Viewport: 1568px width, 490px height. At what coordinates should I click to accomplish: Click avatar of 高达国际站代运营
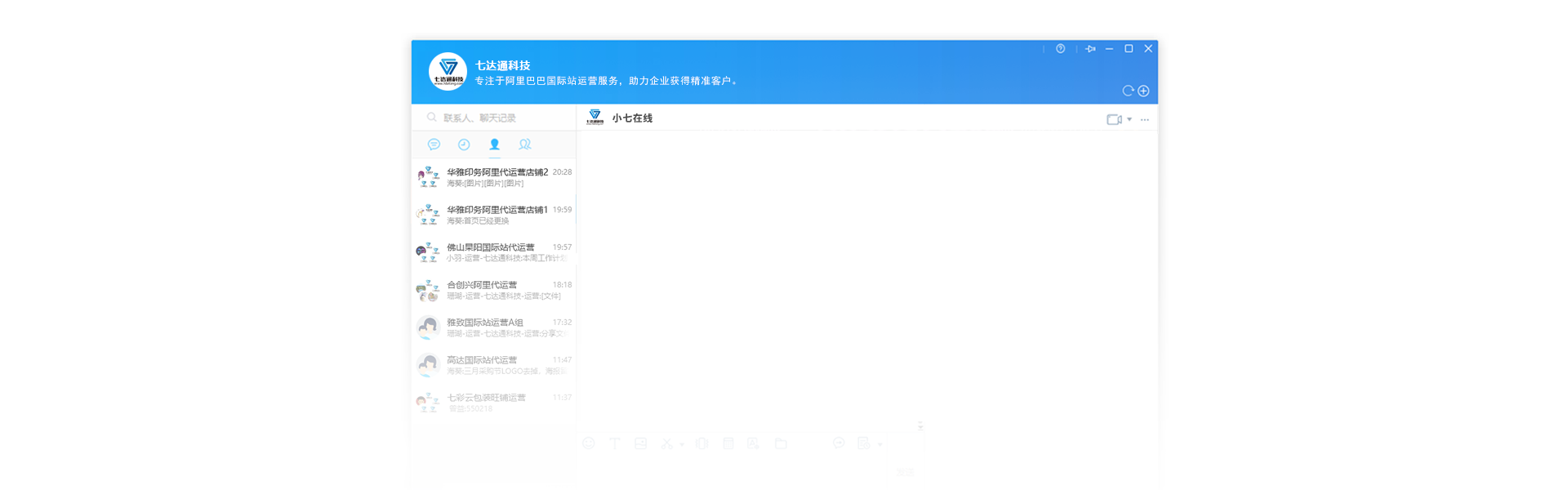428,365
